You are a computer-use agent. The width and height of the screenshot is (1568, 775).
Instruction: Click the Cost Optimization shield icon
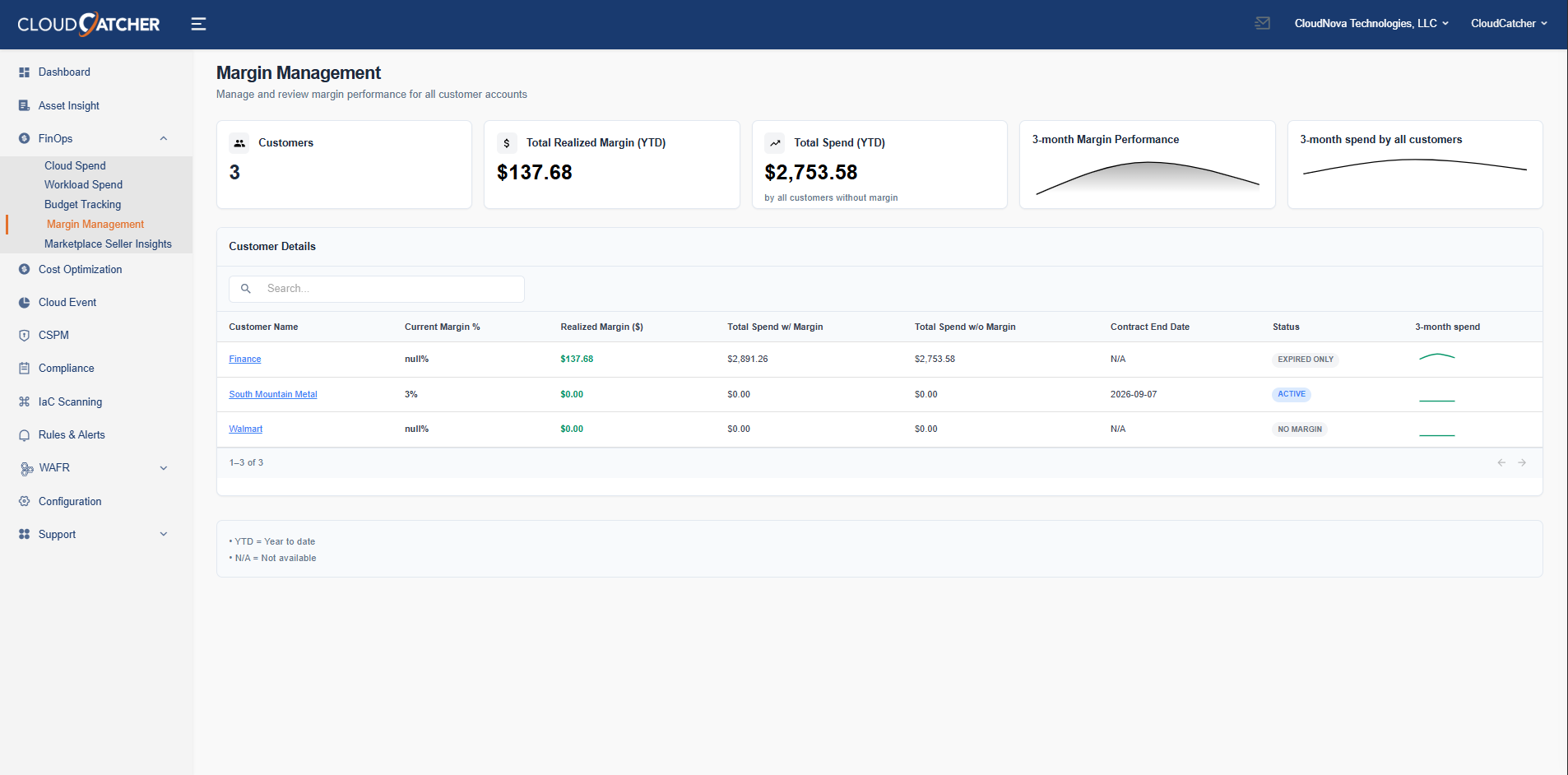point(25,269)
